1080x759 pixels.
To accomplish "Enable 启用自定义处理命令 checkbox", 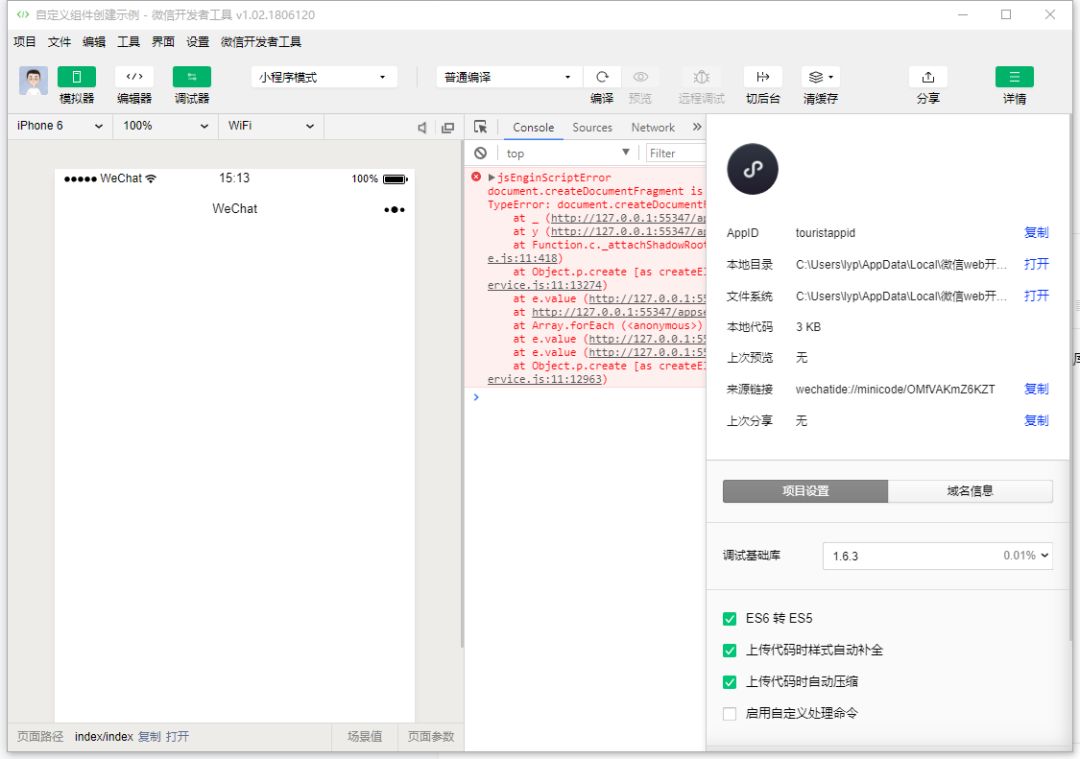I will tap(729, 714).
